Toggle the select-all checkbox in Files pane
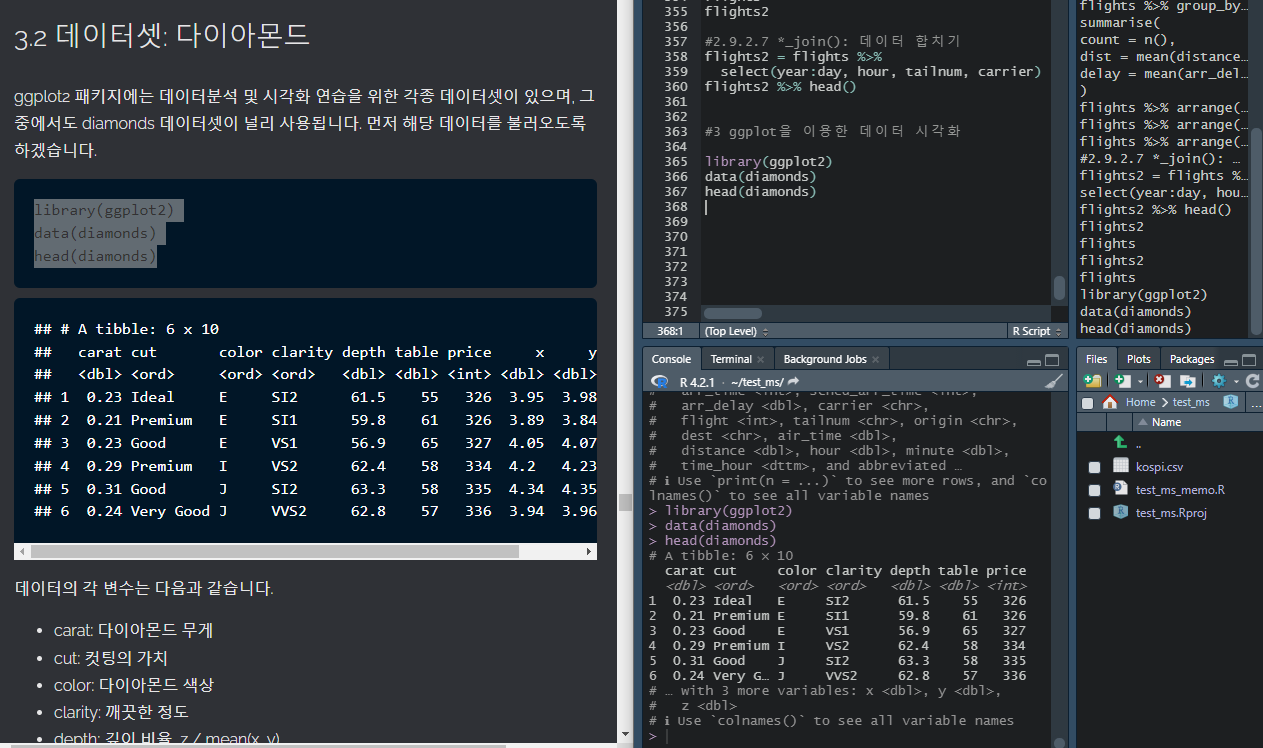1263x748 pixels. (x=1088, y=401)
